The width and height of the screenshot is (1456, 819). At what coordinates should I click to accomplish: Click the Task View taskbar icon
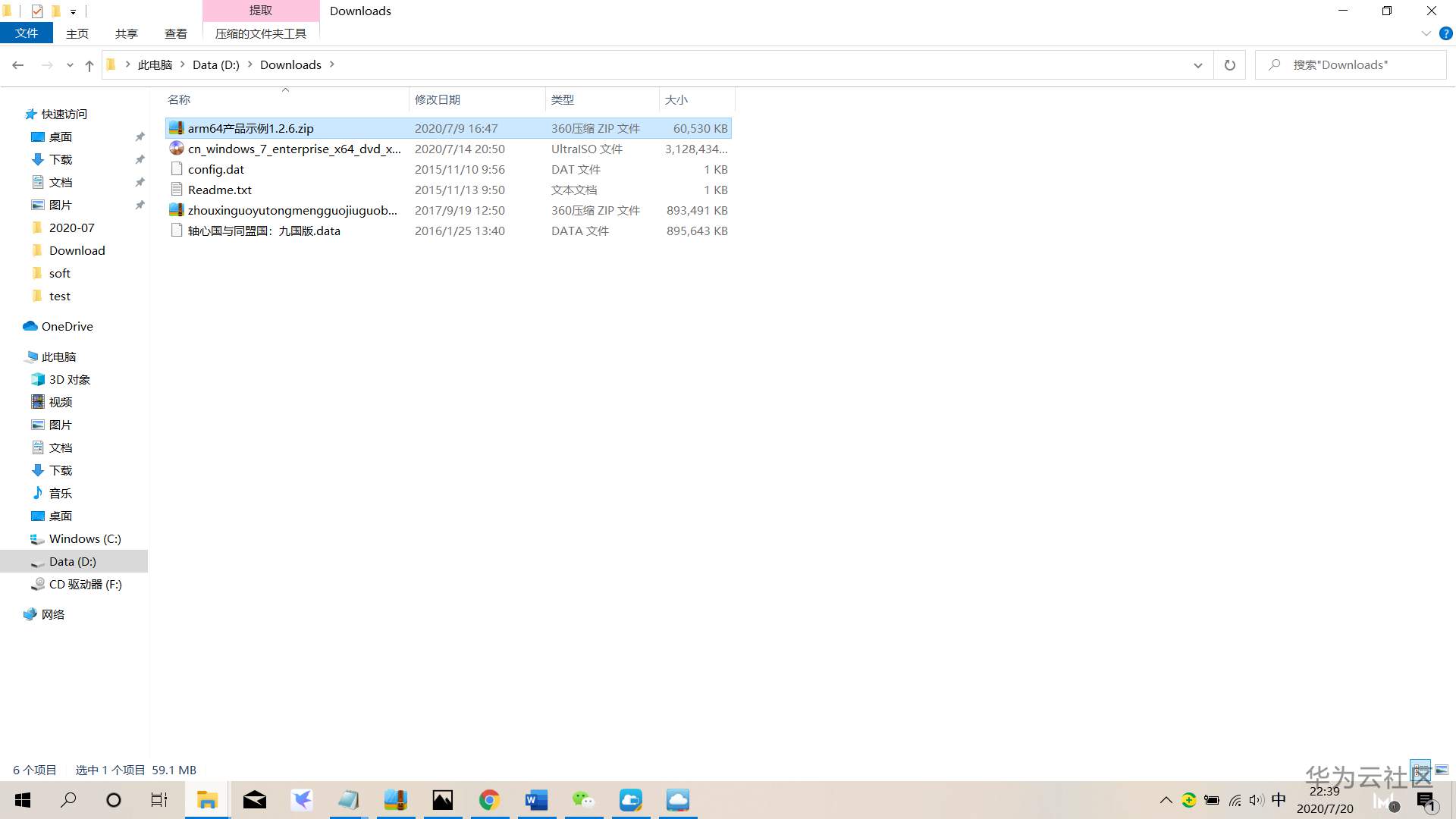pos(159,800)
